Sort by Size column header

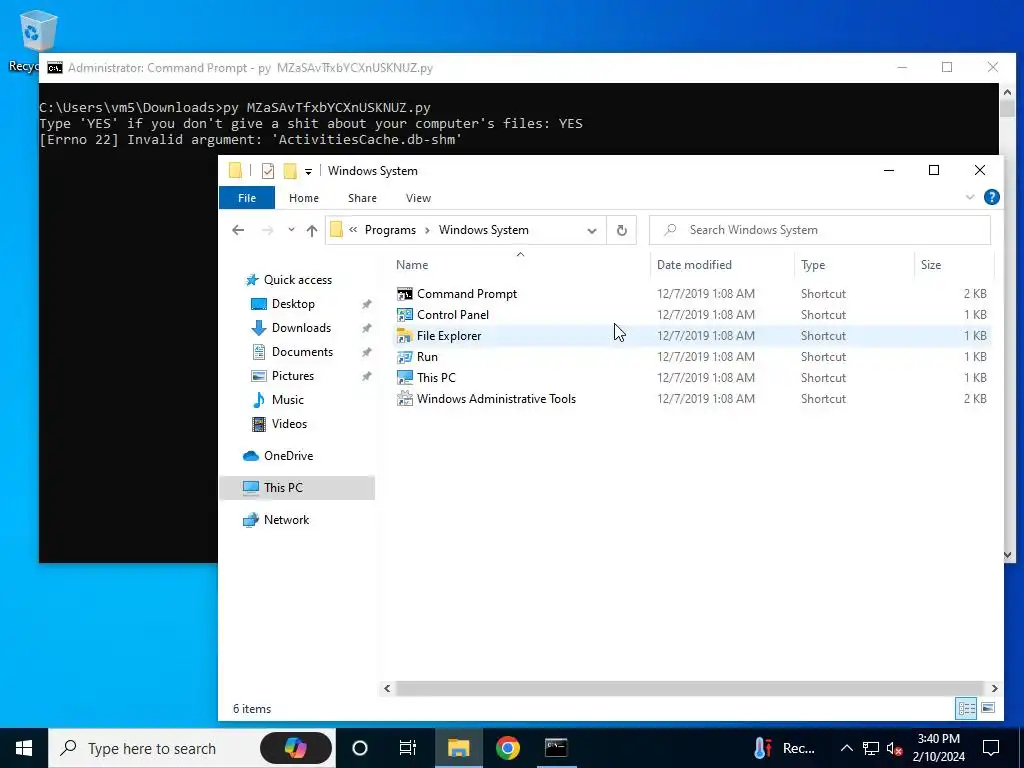[x=931, y=264]
